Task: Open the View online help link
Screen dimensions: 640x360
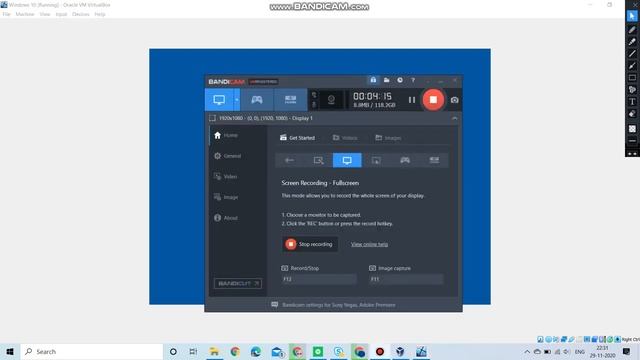Action: [x=369, y=244]
